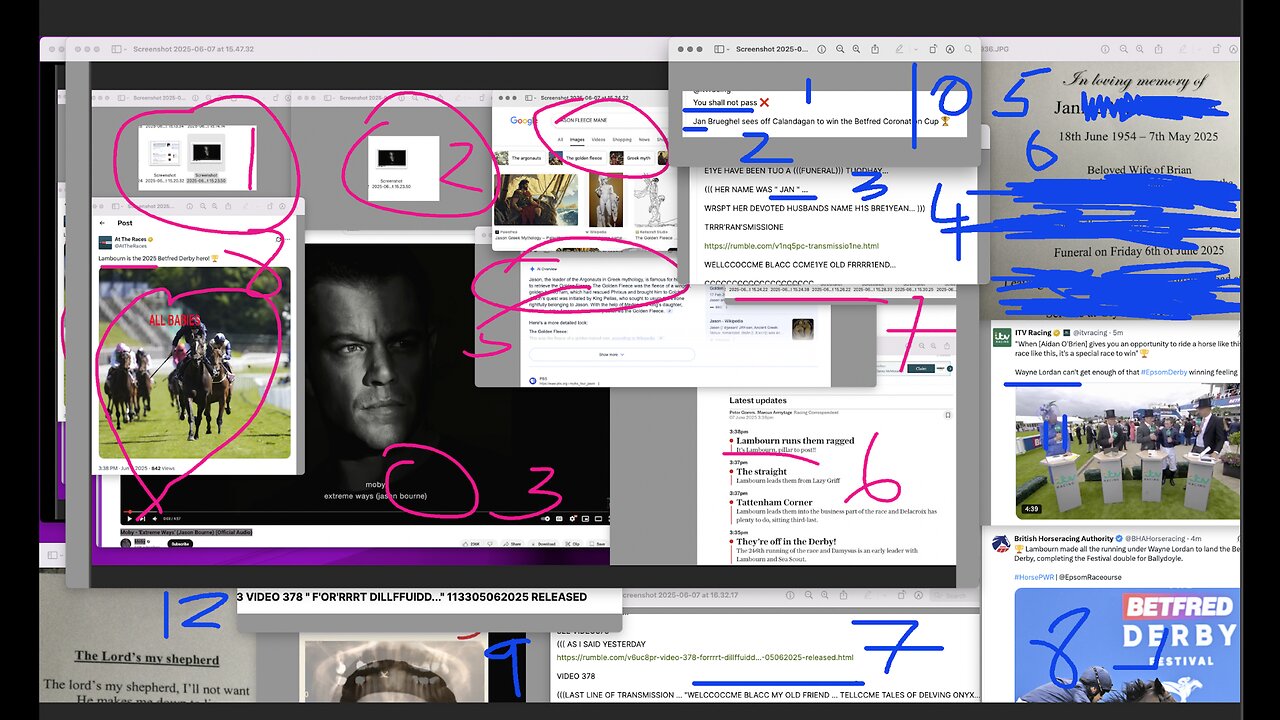Zoom out in the 'You shall not pass' window
Image resolution: width=1280 pixels, height=720 pixels.
[x=840, y=48]
